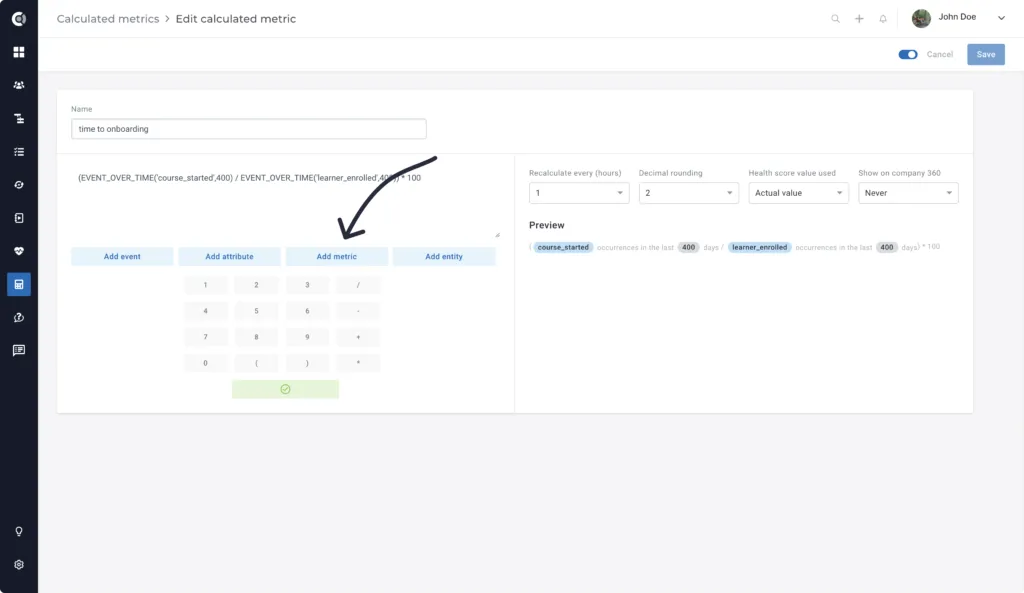Click the app logo in the sidebar
The height and width of the screenshot is (593, 1024).
(19, 19)
